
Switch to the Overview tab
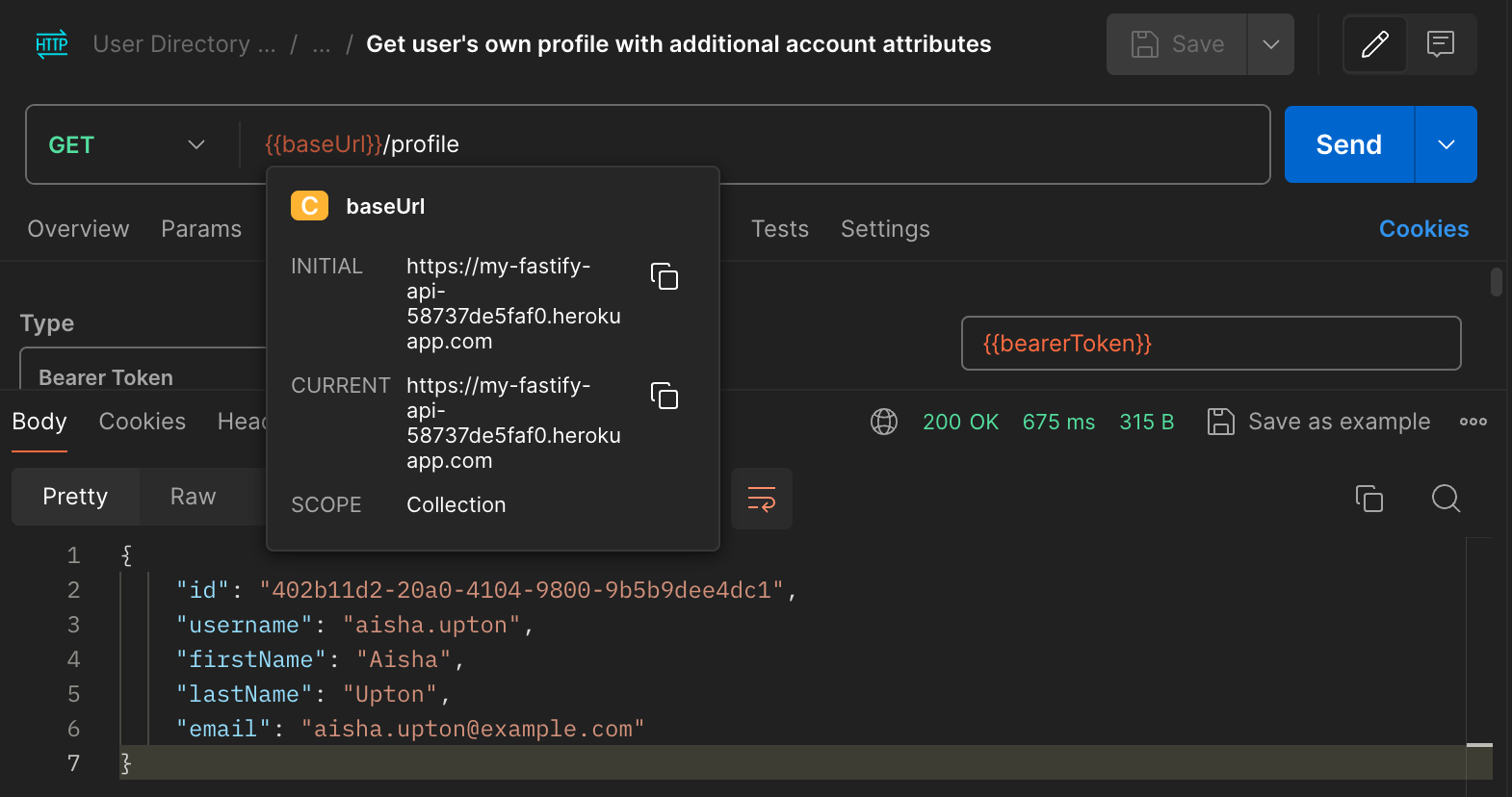(78, 229)
